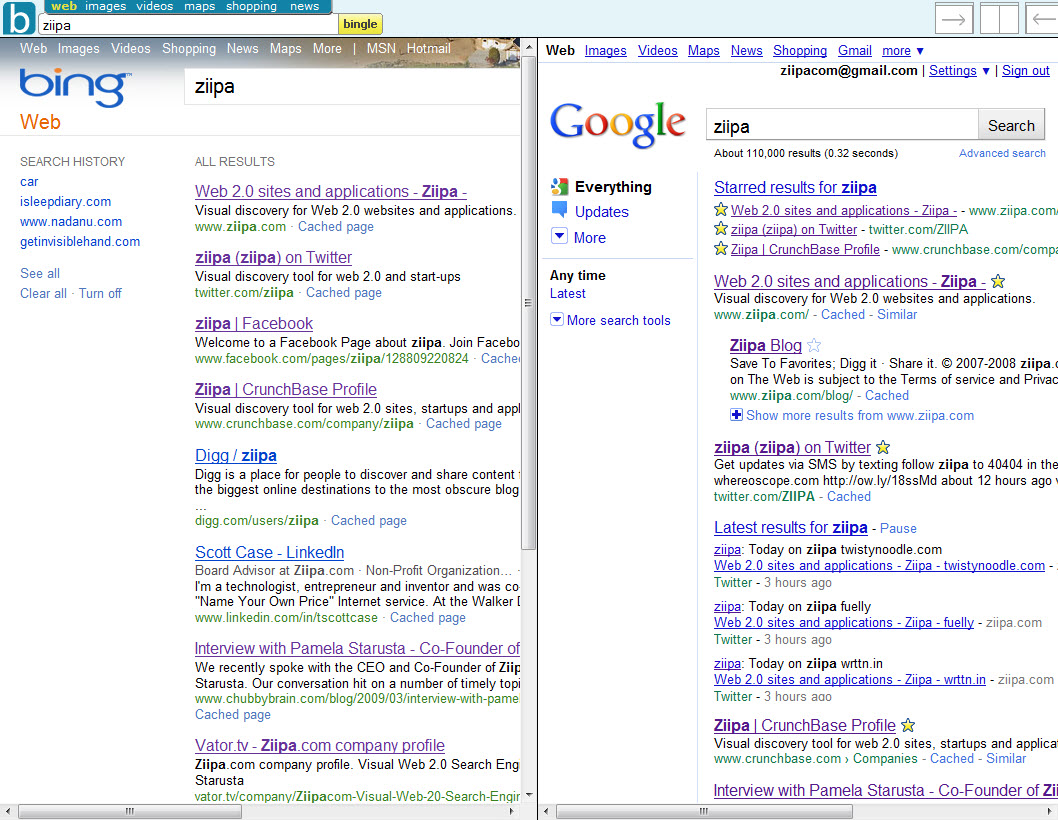Toggle star on Ziipa Blog result
The height and width of the screenshot is (820, 1058).
click(x=814, y=345)
